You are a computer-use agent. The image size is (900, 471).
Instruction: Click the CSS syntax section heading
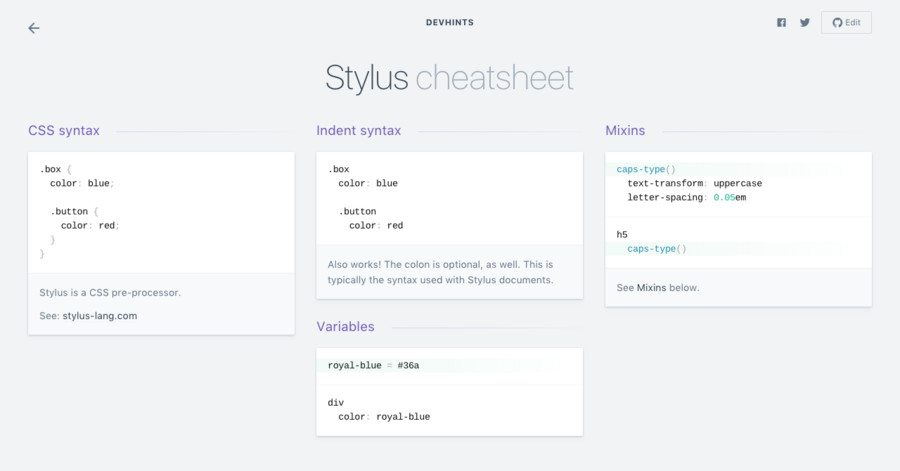(64, 130)
